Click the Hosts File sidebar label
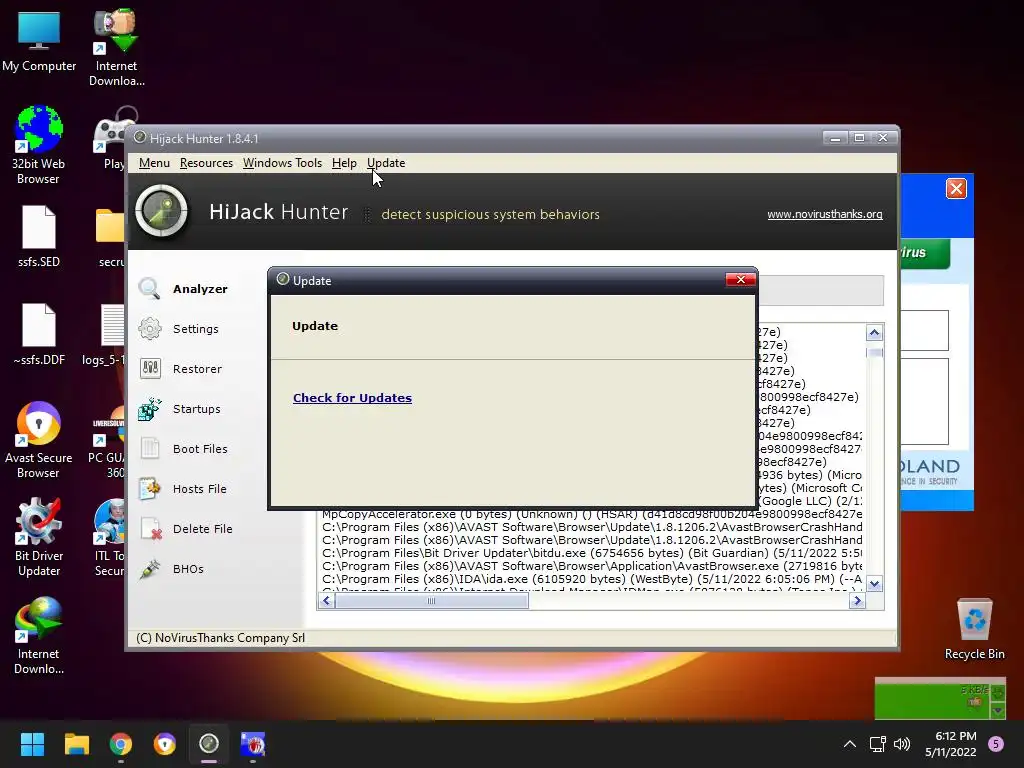The width and height of the screenshot is (1024, 768). pos(199,488)
